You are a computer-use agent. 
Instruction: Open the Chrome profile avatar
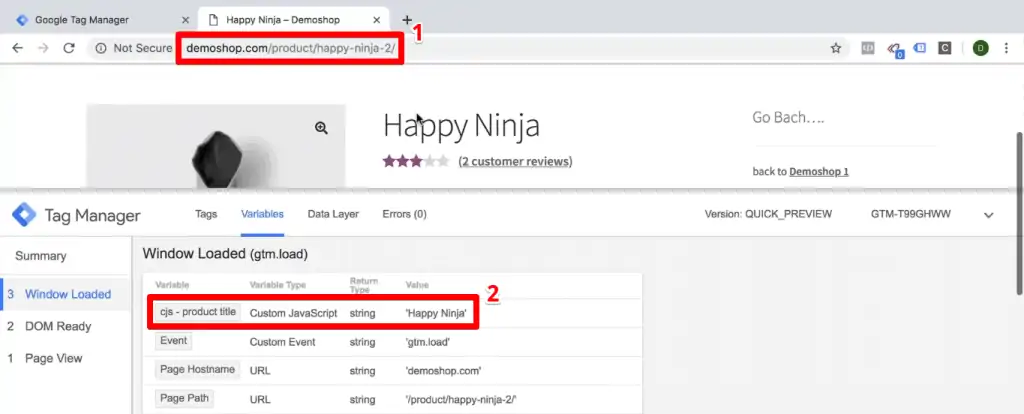[980, 48]
